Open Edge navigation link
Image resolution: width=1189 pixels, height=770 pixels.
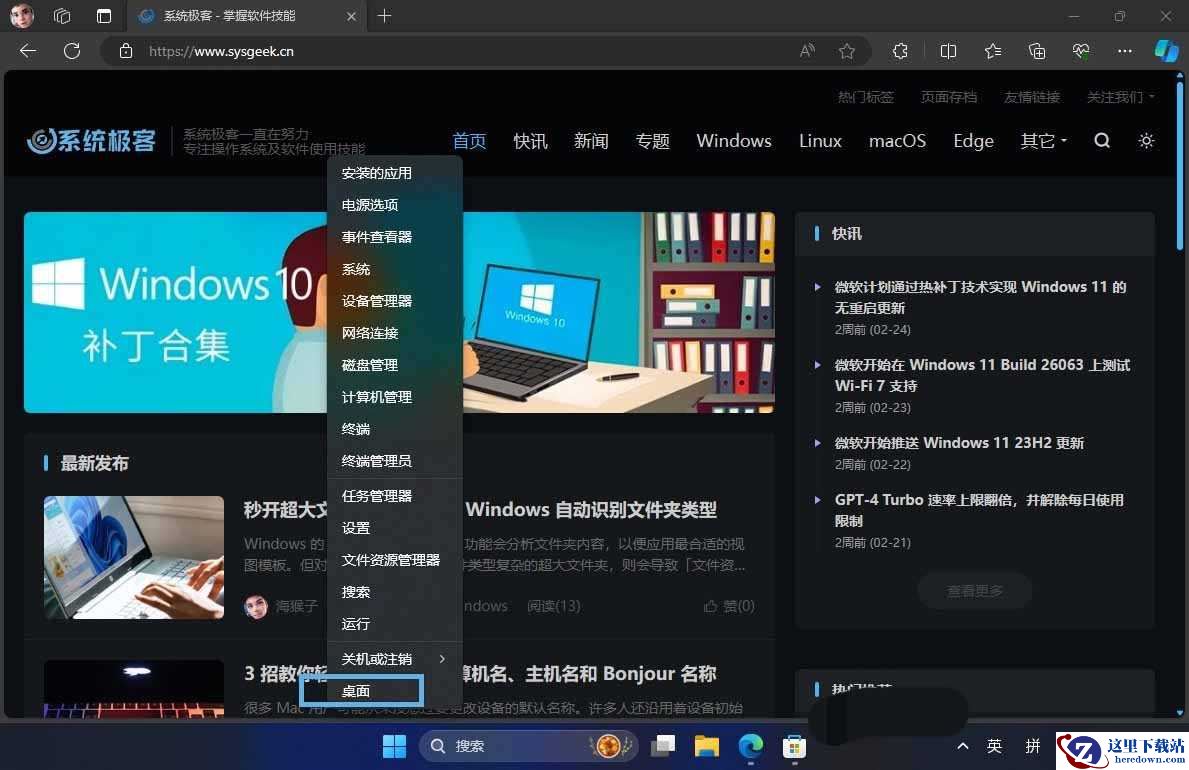pos(974,140)
